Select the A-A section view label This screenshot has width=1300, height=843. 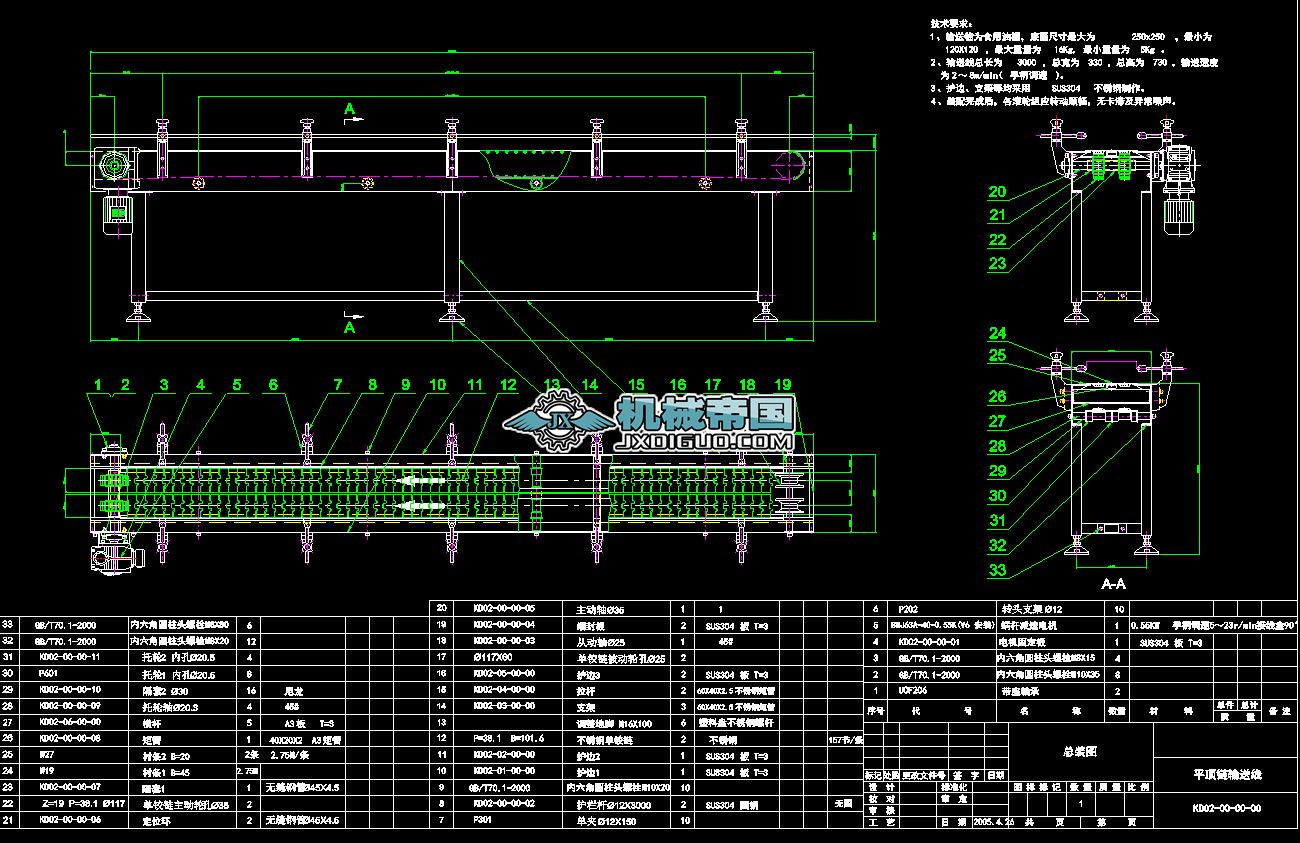tap(1113, 583)
